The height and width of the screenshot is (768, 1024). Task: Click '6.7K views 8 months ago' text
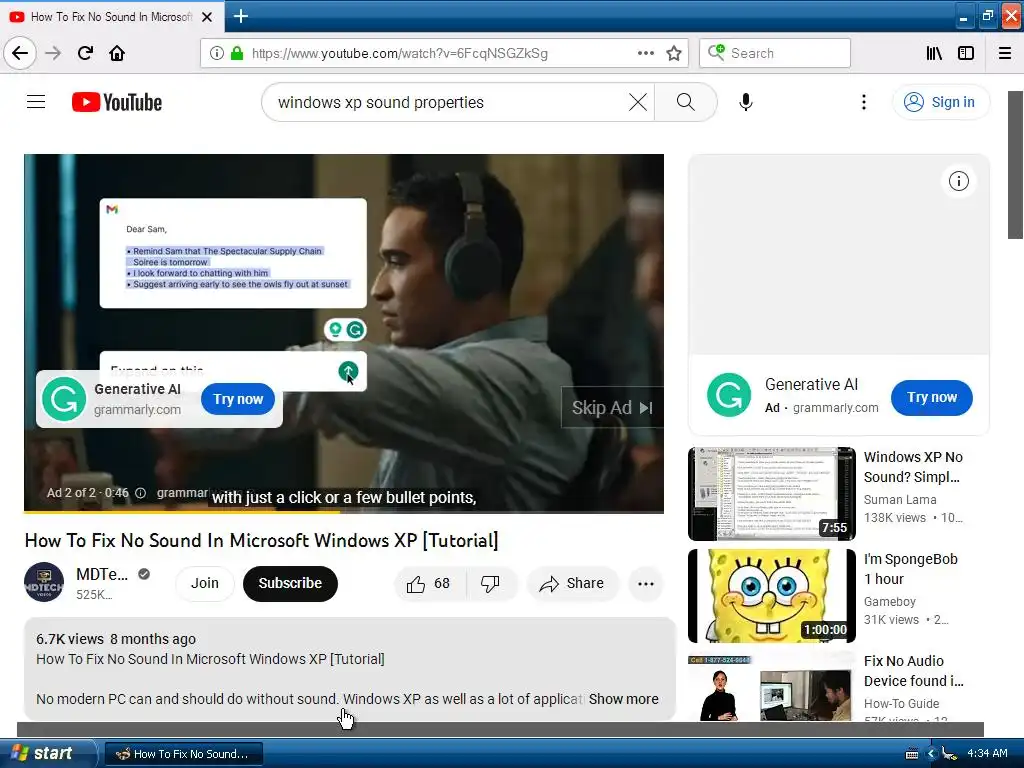[x=116, y=639]
